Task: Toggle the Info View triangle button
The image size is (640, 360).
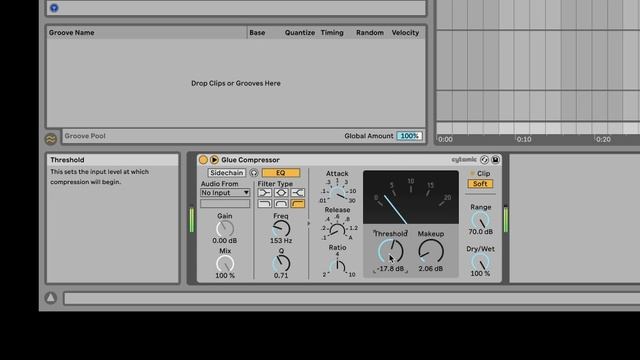Action: pos(51,298)
